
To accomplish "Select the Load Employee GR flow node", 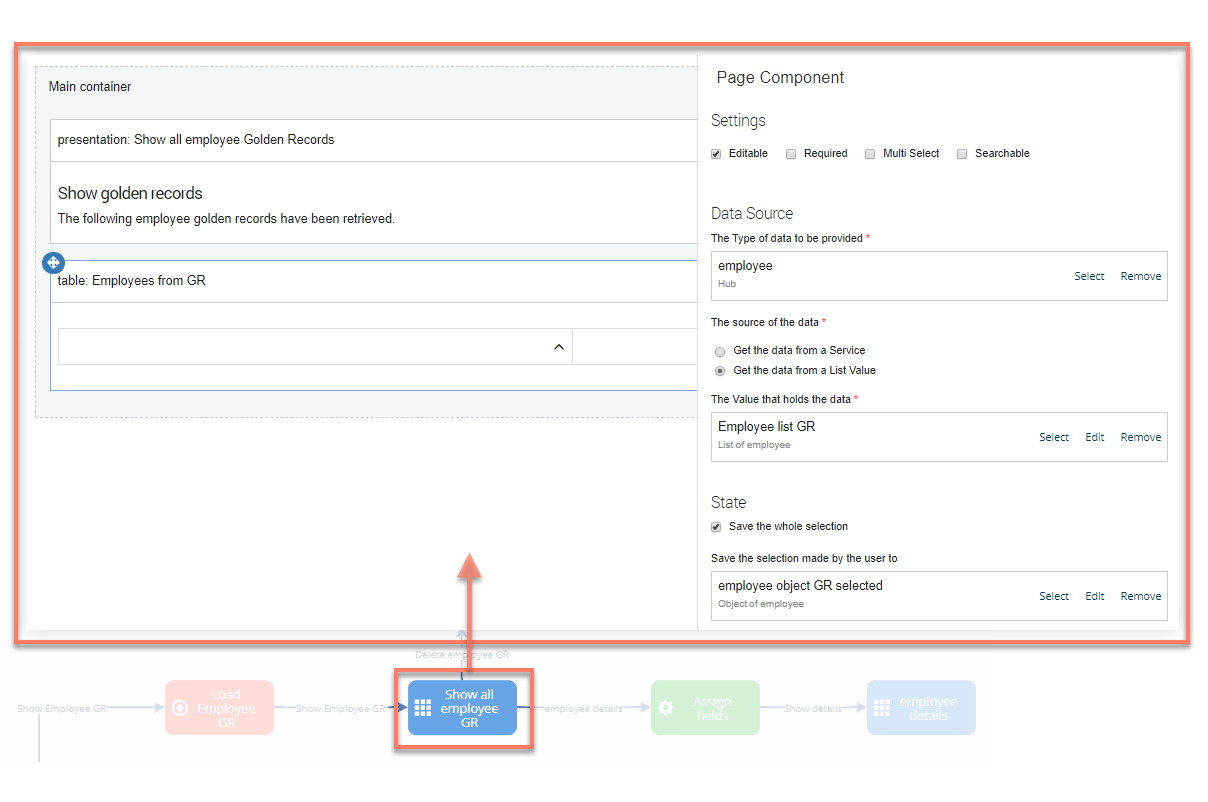I will pos(219,708).
